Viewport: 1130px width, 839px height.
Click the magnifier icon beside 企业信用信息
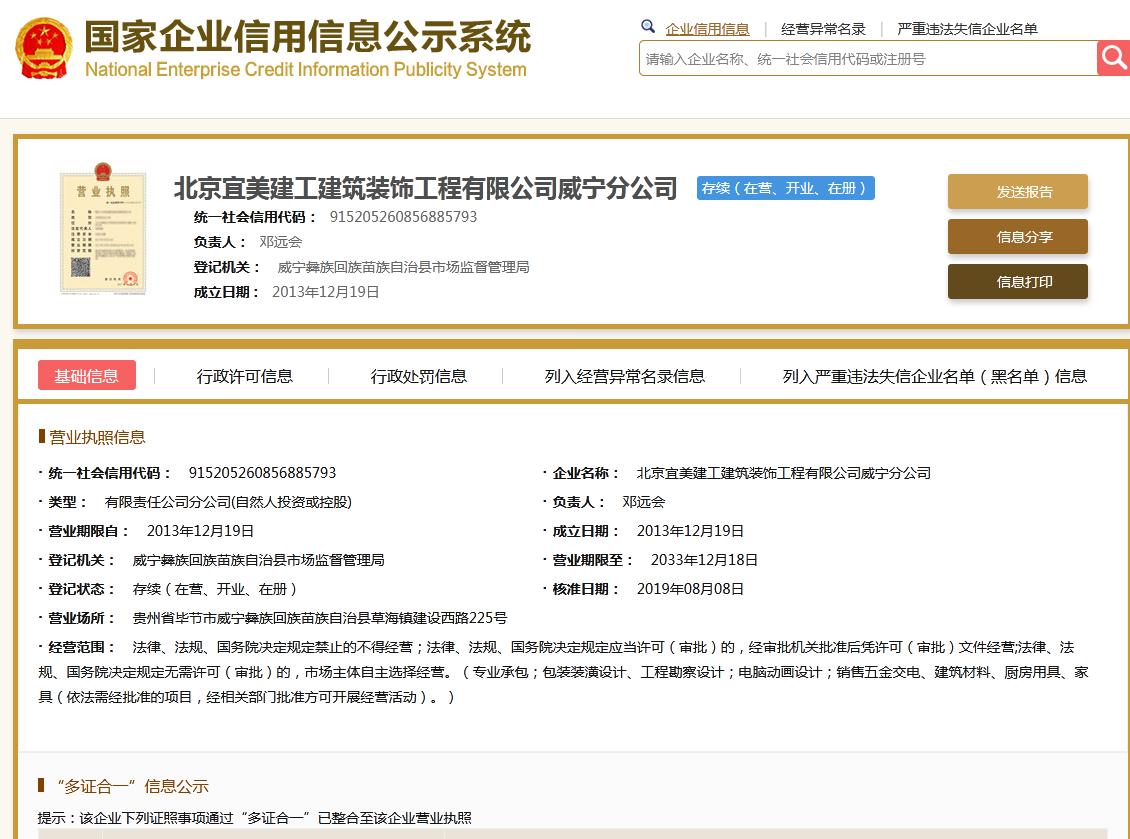coord(648,27)
